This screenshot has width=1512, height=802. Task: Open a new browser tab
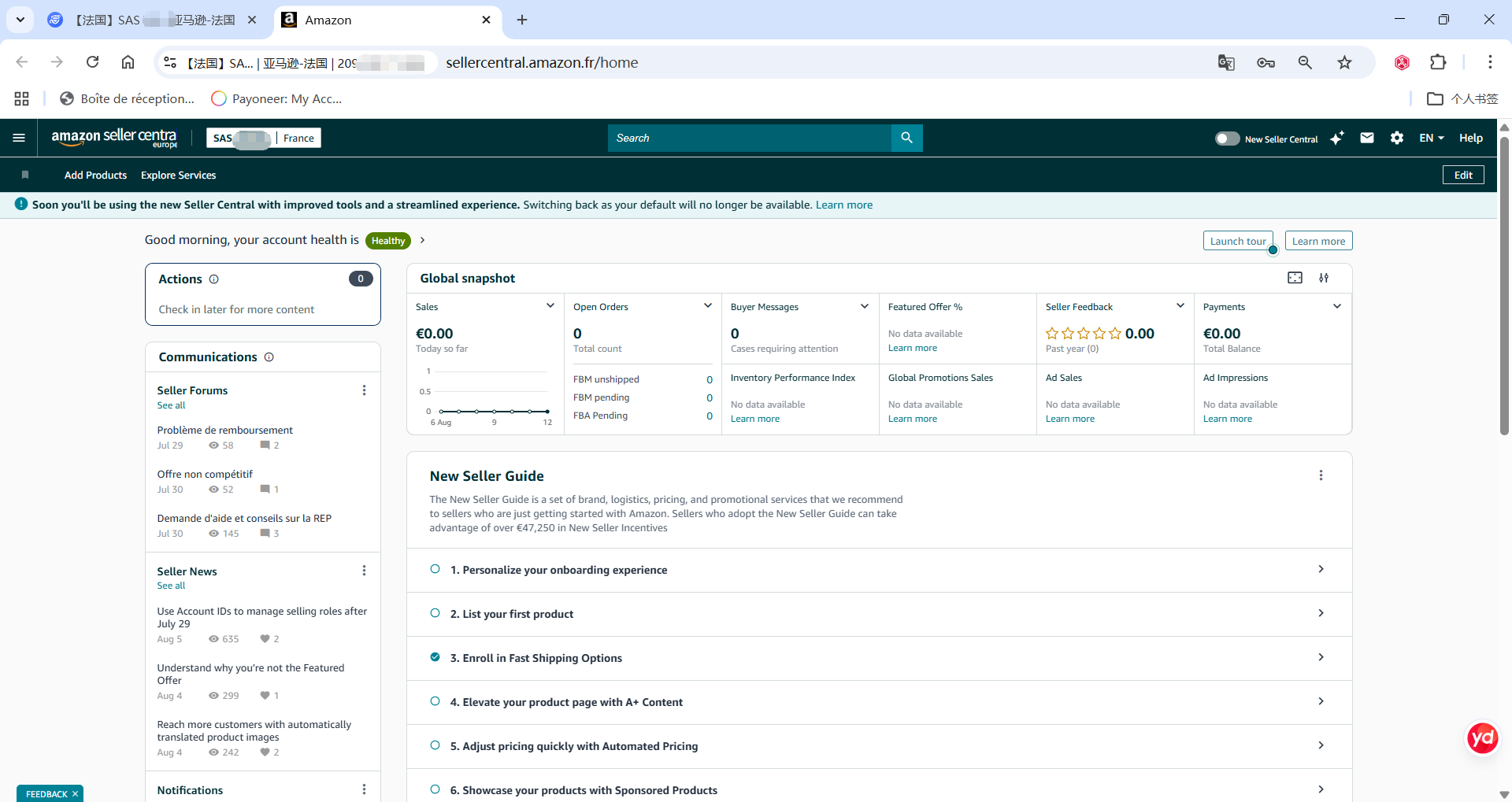point(522,20)
